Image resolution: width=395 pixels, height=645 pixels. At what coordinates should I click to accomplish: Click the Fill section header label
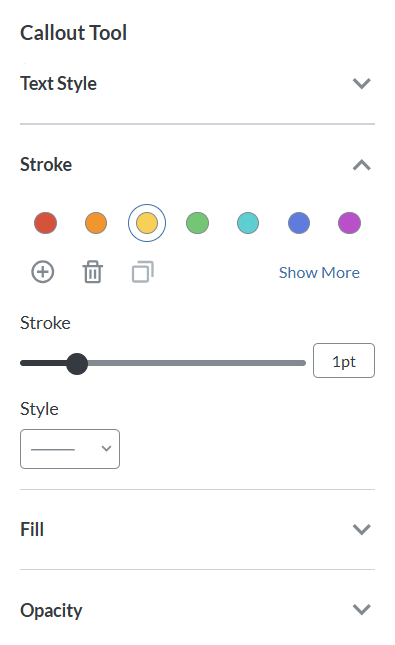click(x=32, y=529)
